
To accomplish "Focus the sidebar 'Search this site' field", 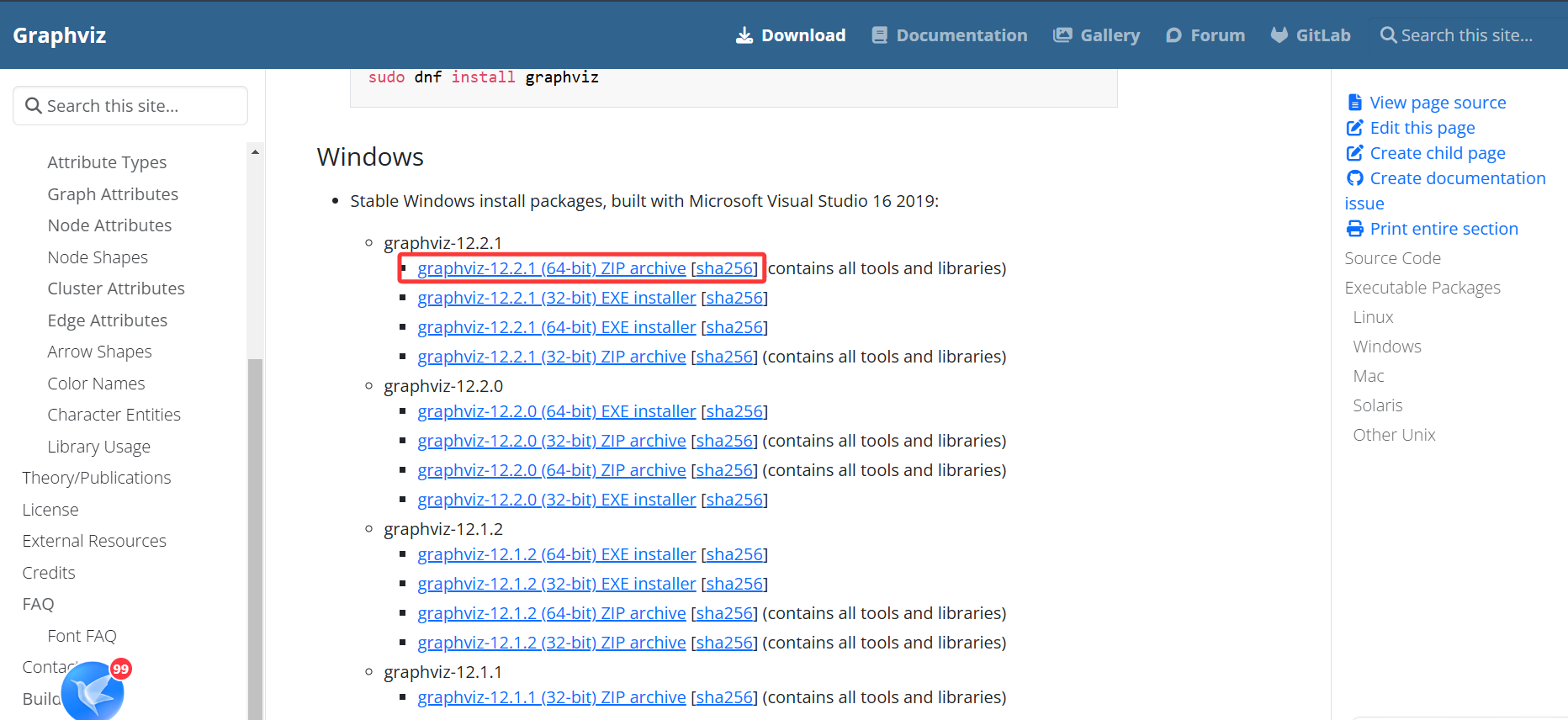I will click(130, 106).
